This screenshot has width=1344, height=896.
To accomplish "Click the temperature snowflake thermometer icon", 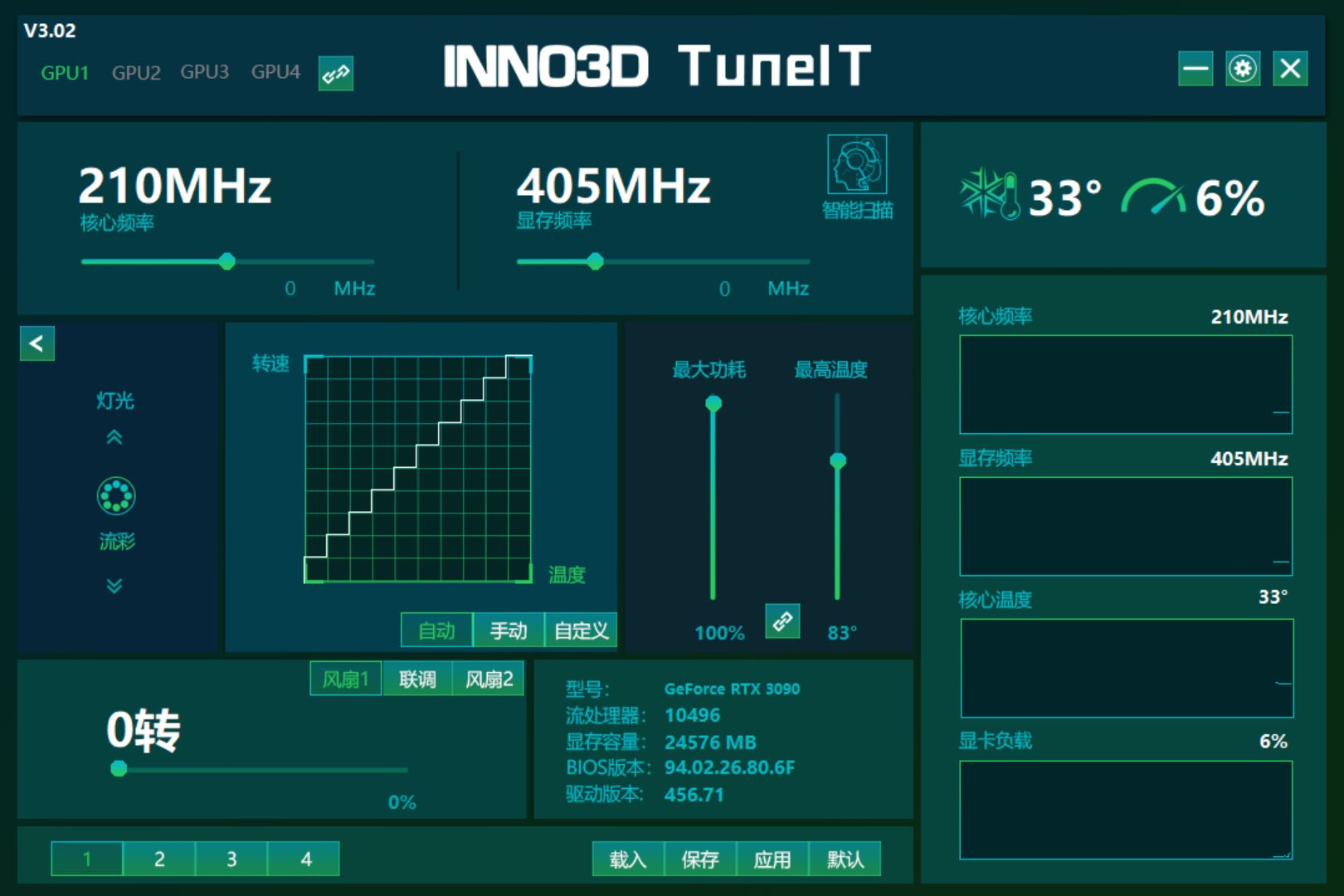I will point(990,194).
